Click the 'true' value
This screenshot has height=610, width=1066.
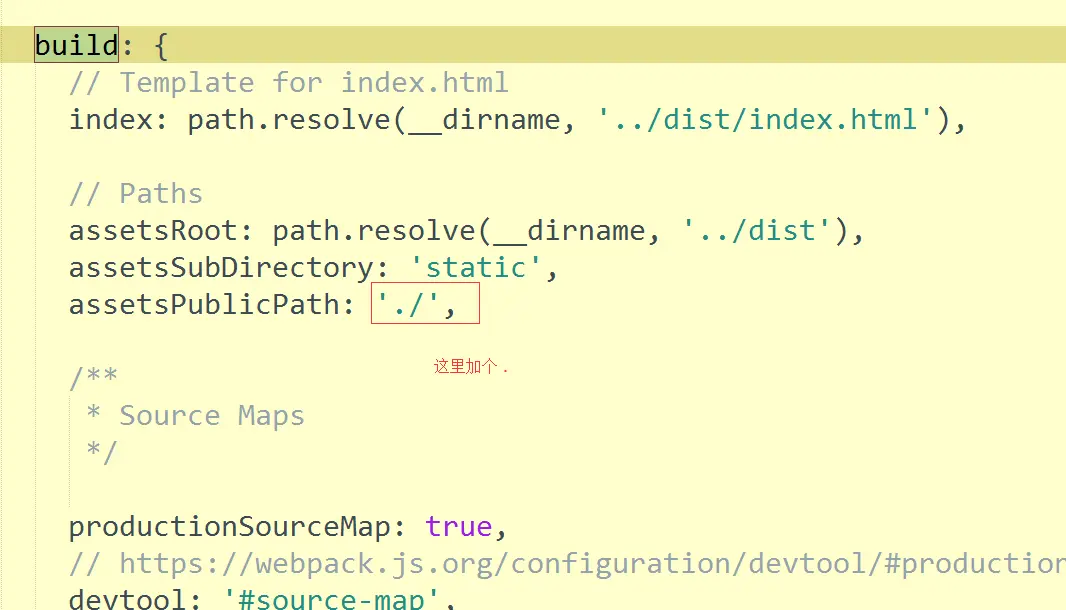click(x=459, y=527)
